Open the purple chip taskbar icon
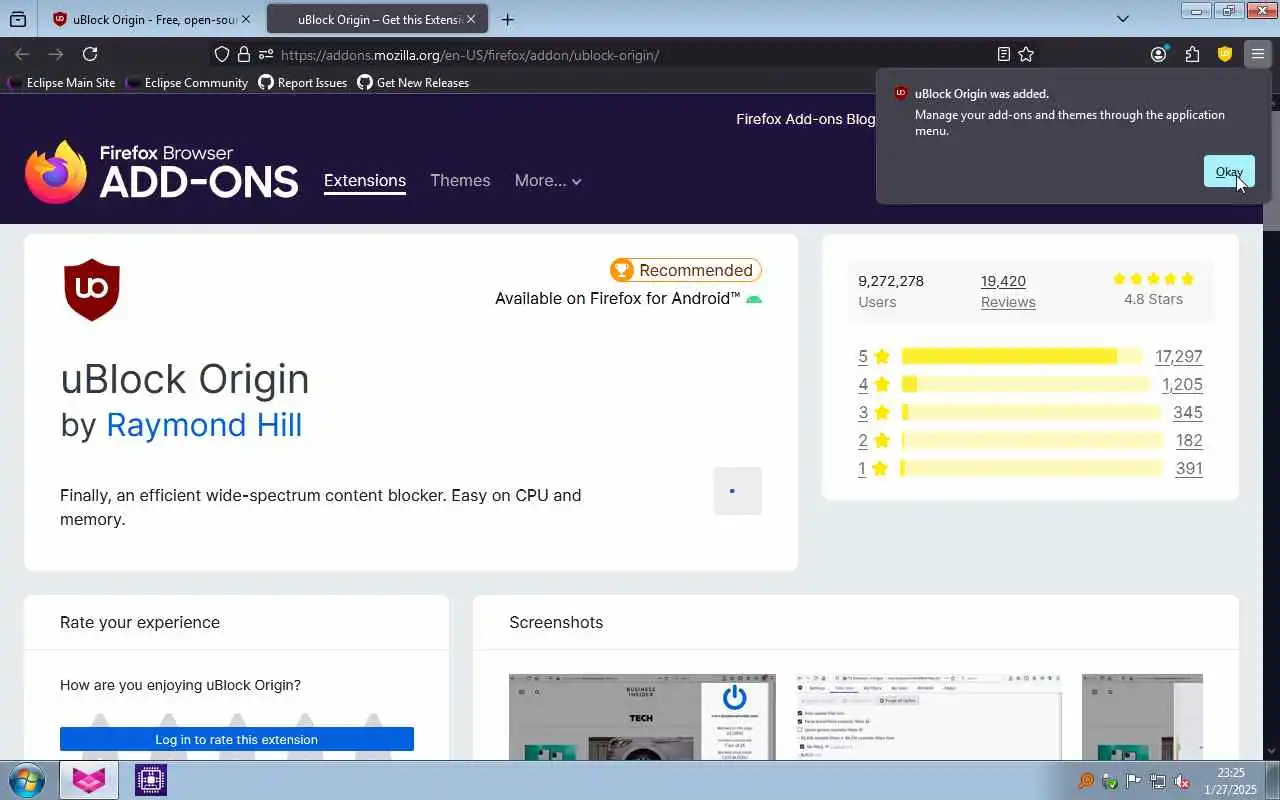 tap(151, 780)
